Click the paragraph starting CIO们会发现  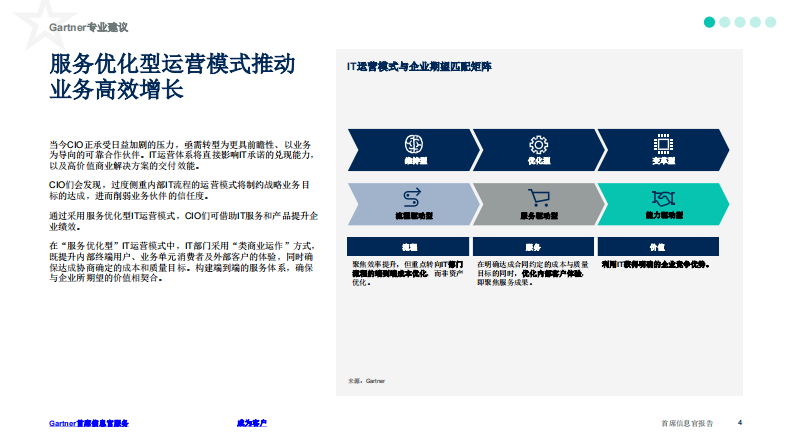pos(180,191)
